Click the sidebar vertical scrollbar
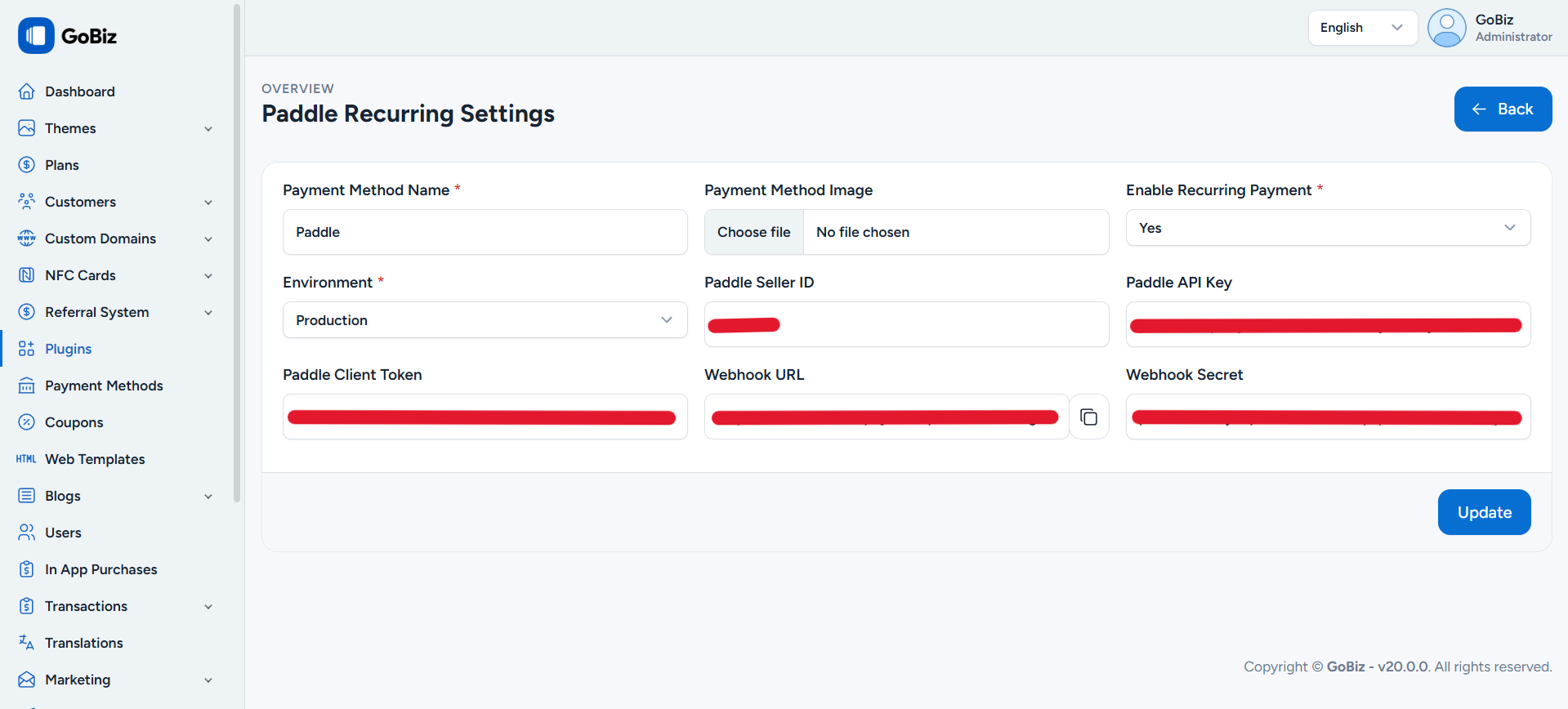The image size is (1568, 709). pyautogui.click(x=237, y=253)
